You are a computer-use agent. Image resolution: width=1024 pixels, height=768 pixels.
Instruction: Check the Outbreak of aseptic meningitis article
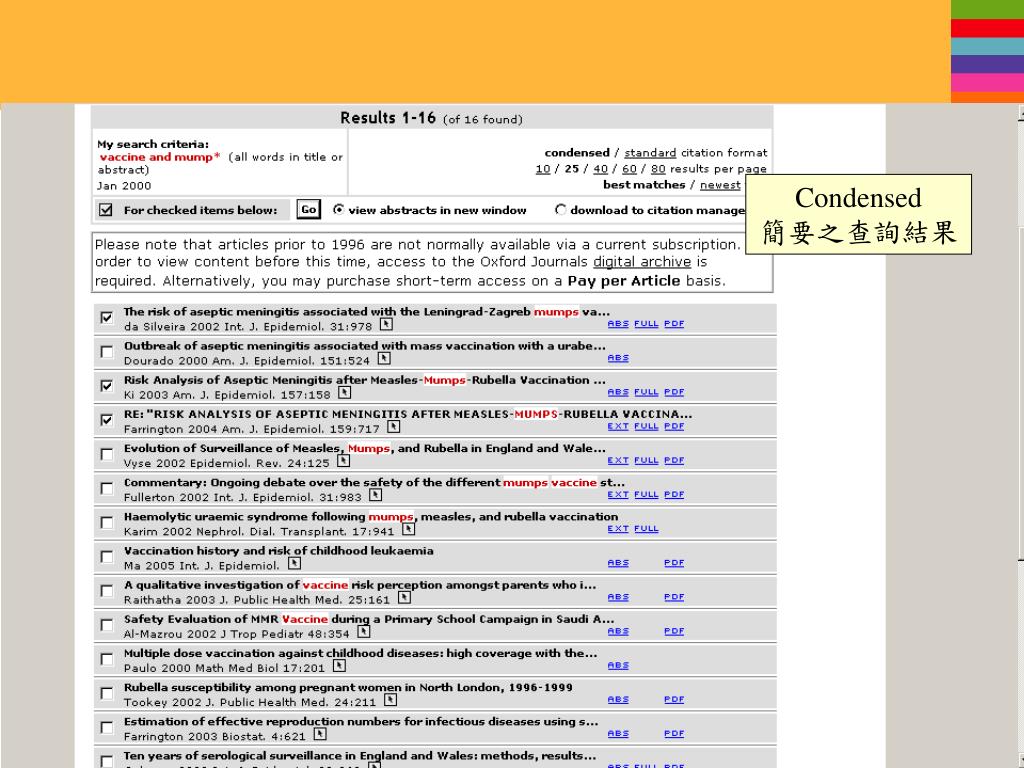tap(106, 351)
